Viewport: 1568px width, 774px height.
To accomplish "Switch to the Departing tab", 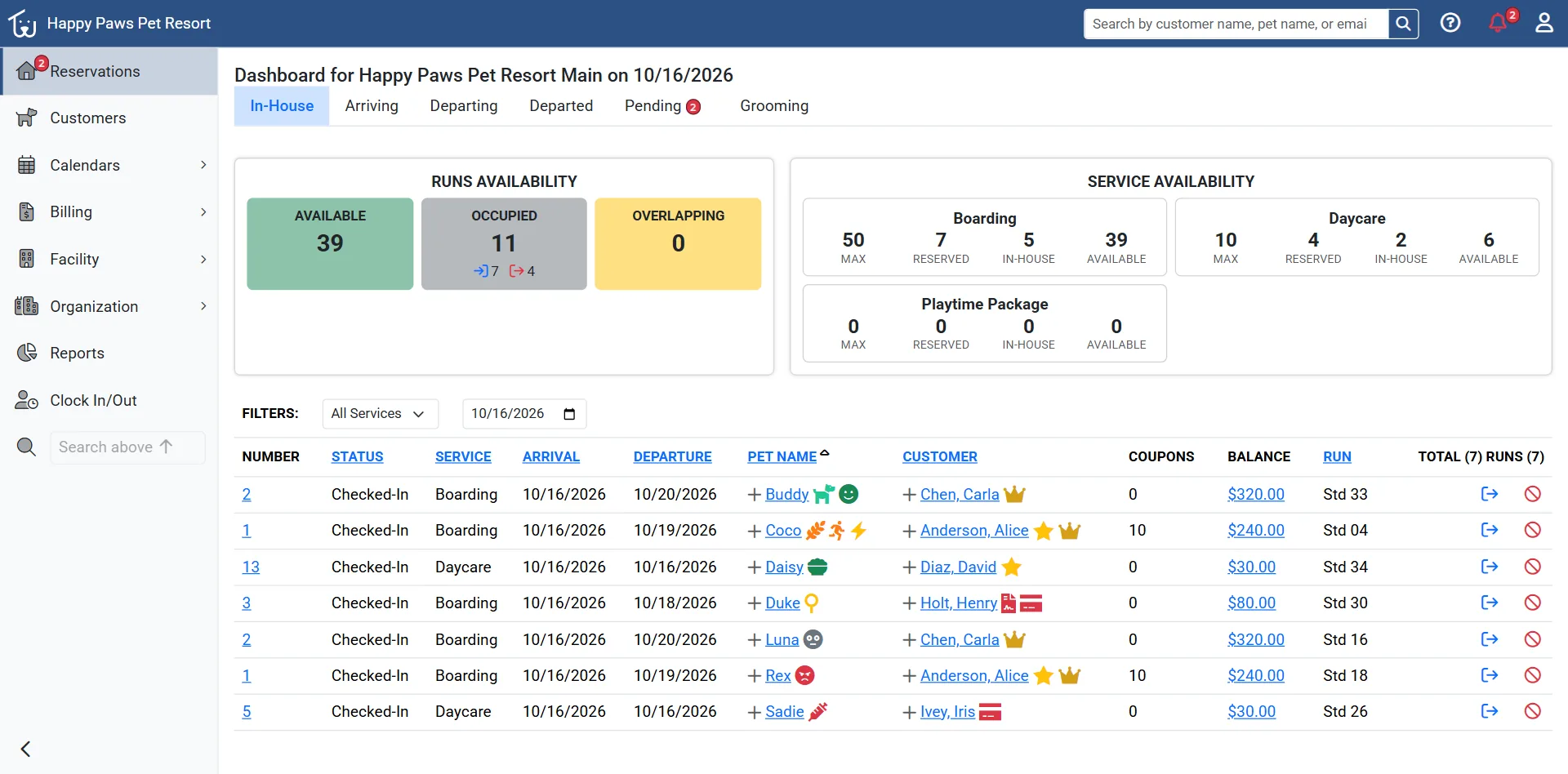I will (464, 106).
